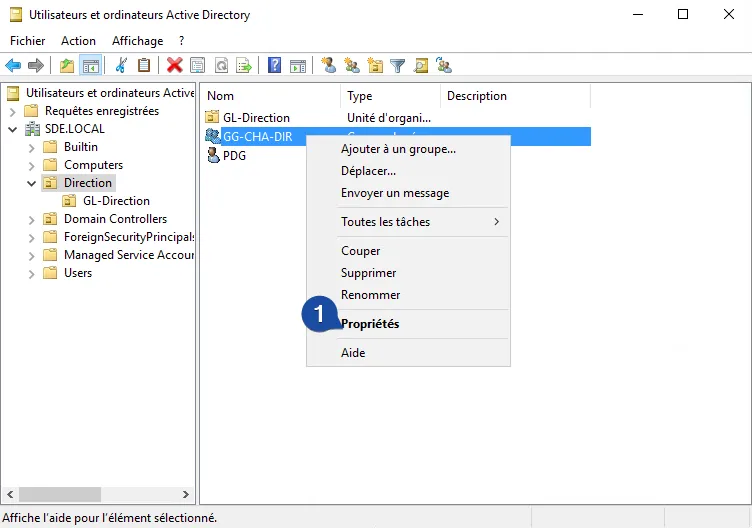
Task: Click the filter funnel toolbar icon
Action: 397,66
